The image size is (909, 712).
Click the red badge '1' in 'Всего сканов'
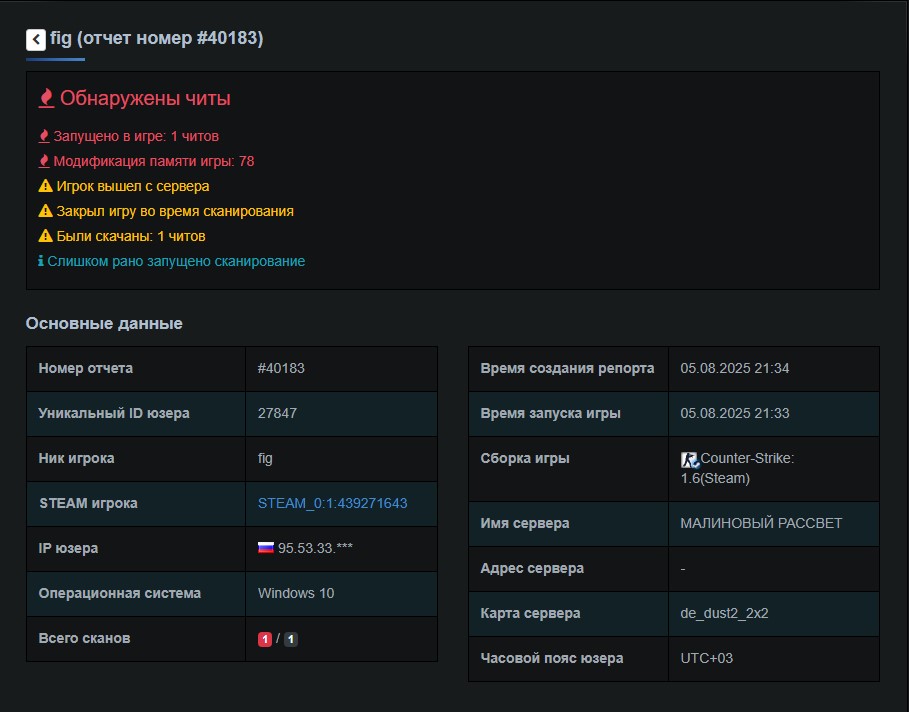pyautogui.click(x=265, y=639)
